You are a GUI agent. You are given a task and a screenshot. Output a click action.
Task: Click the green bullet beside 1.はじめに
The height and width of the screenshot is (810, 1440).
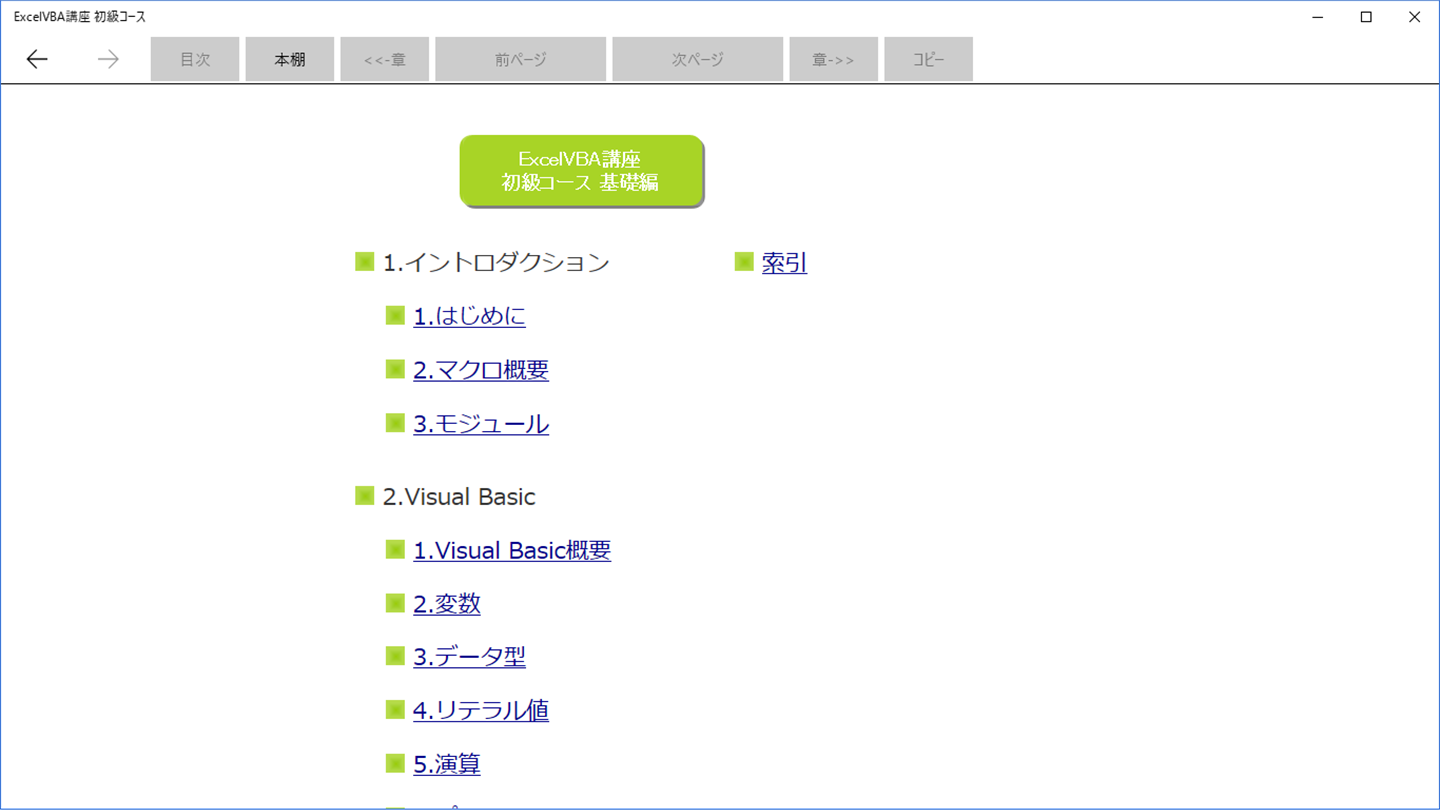(x=395, y=316)
